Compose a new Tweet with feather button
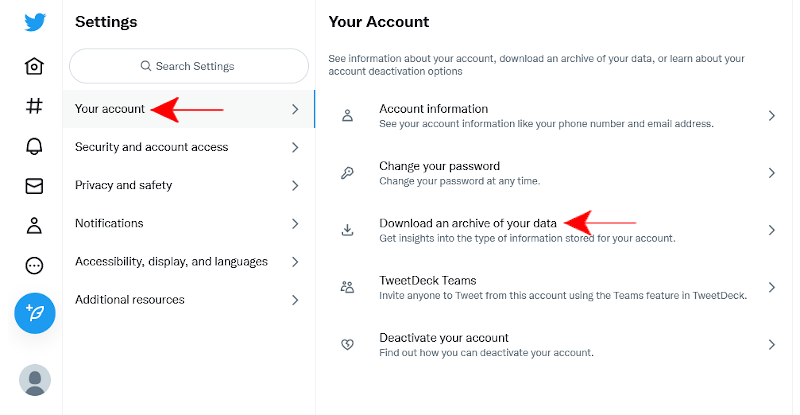The height and width of the screenshot is (415, 800). [x=35, y=313]
